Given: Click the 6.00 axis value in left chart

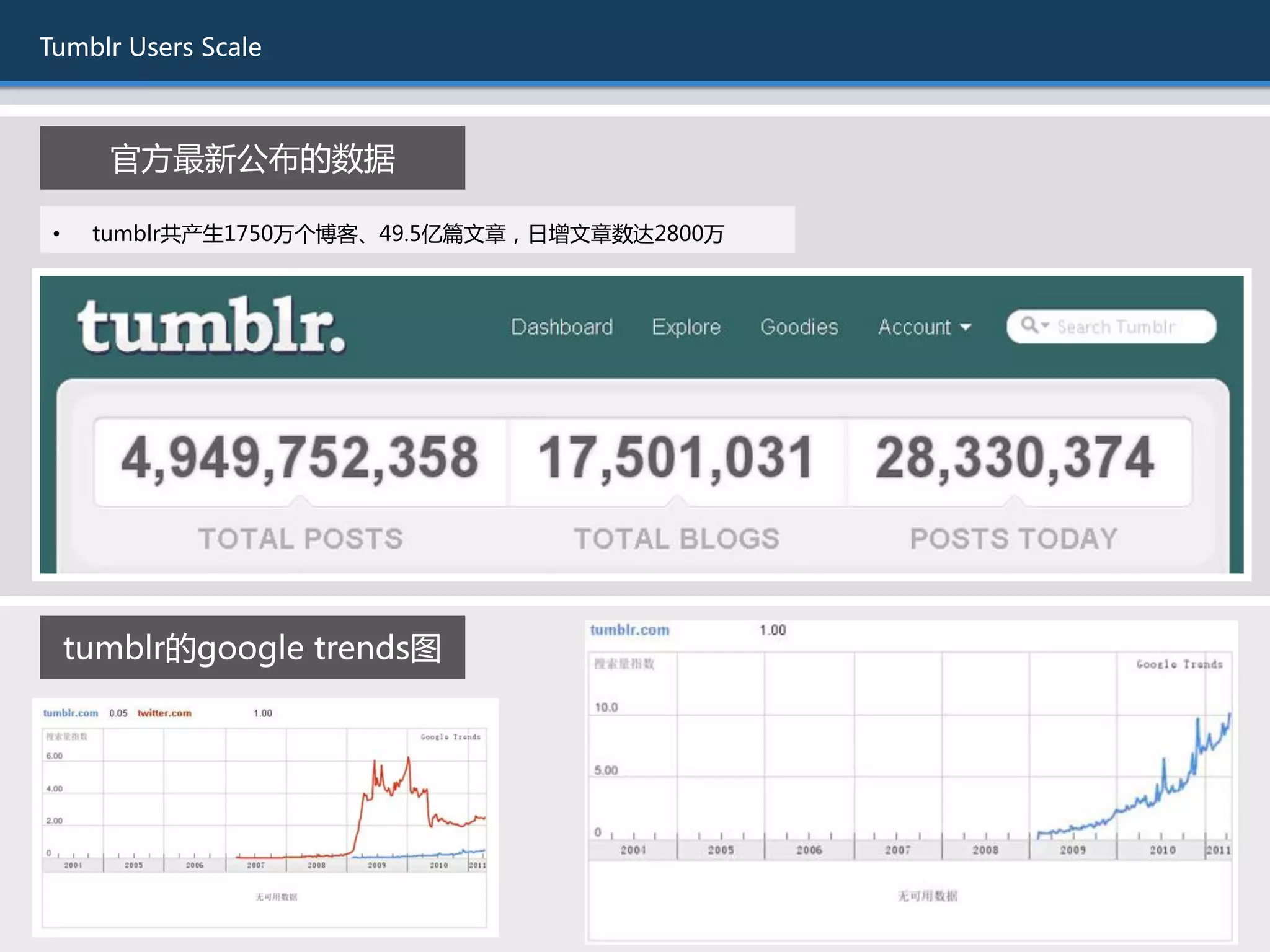Looking at the screenshot, I should [55, 756].
